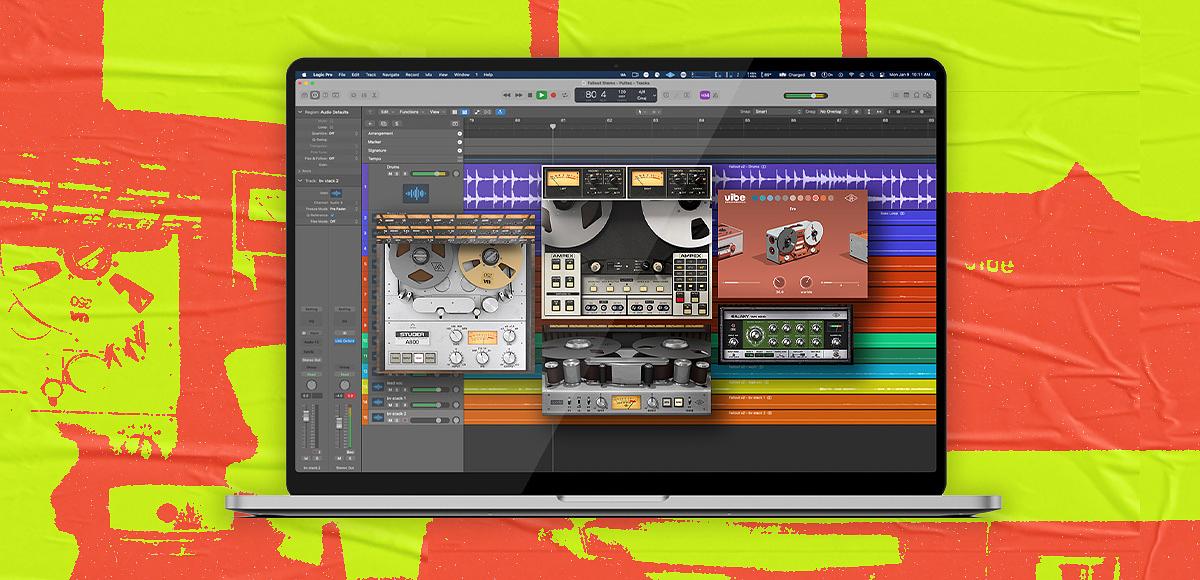Open the Drag No Overlap dropdown
Screen dimensions: 1200x580
[834, 112]
